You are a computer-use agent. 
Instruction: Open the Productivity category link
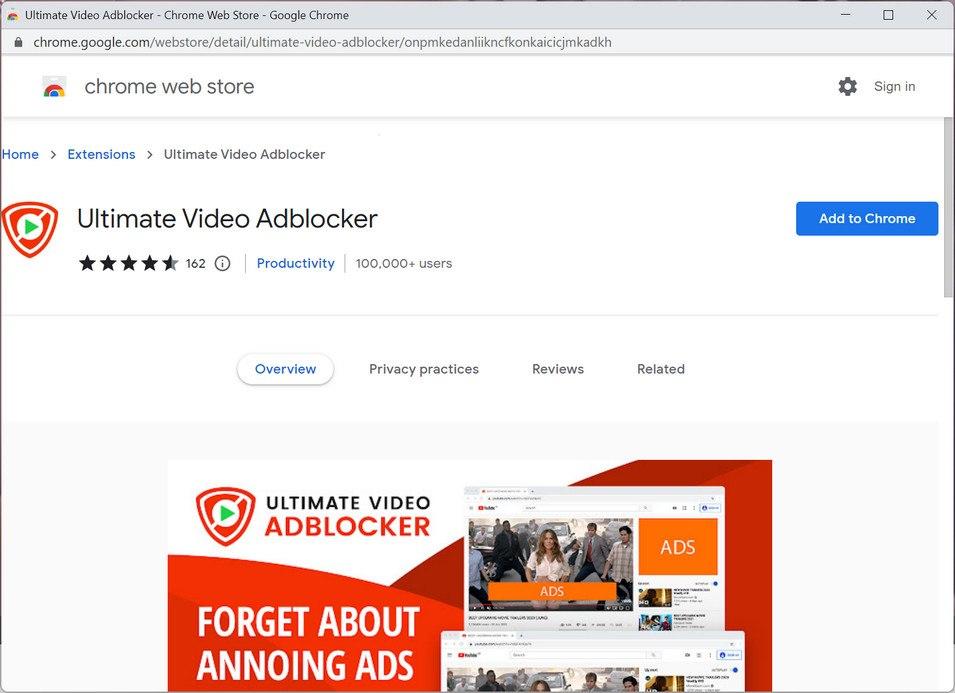click(295, 263)
